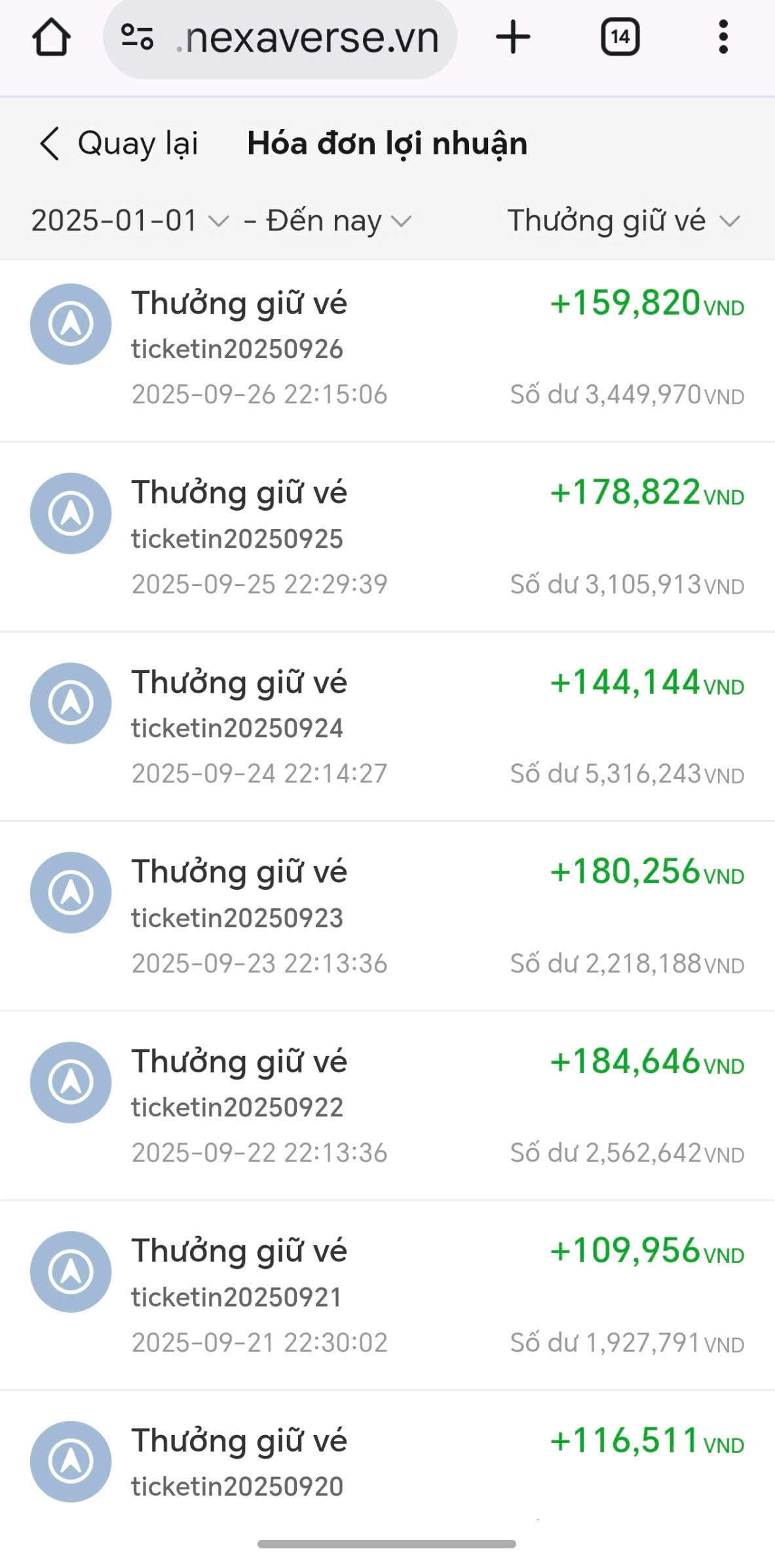Tap the bottom navigation gesture bar
The width and height of the screenshot is (775, 1568).
coord(387,1544)
